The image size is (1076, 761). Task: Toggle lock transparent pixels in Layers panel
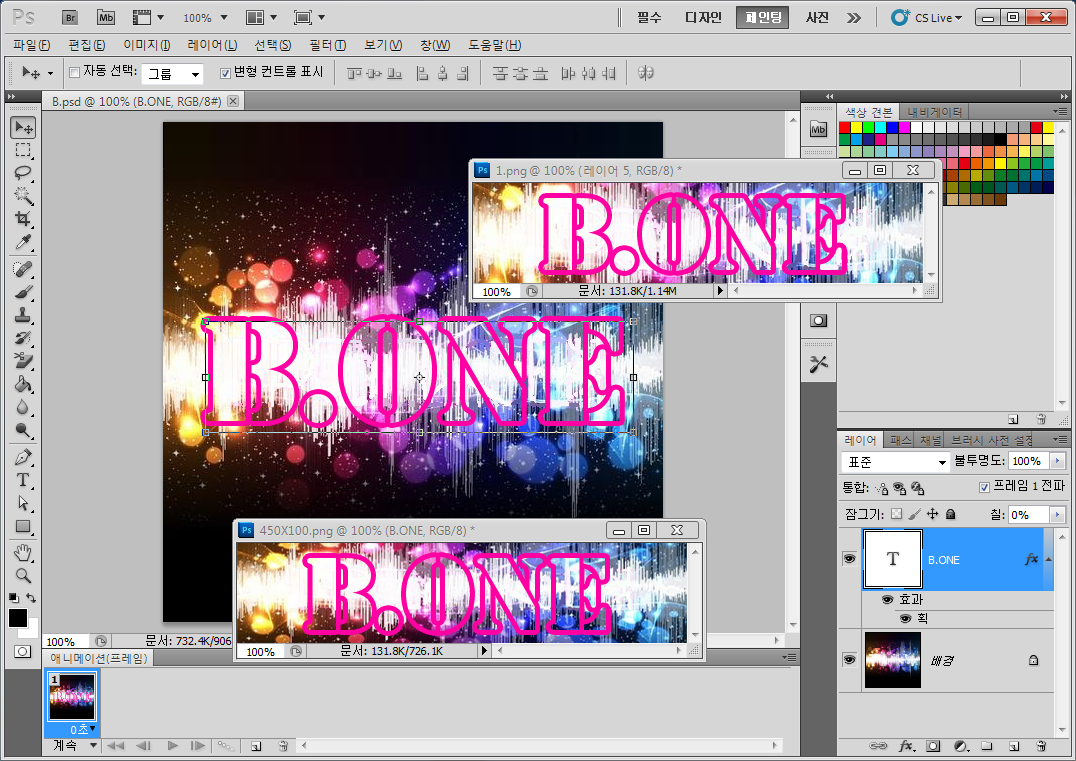coord(896,514)
